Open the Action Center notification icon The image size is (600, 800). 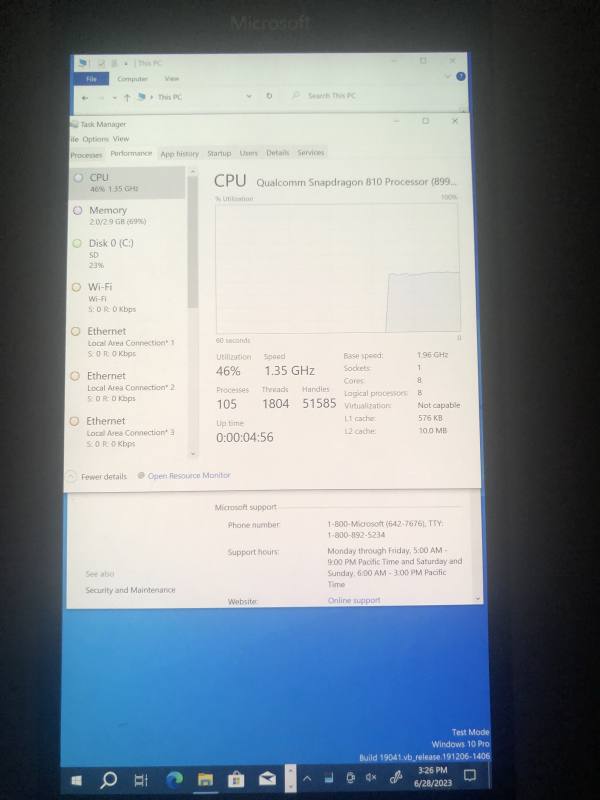(470, 776)
